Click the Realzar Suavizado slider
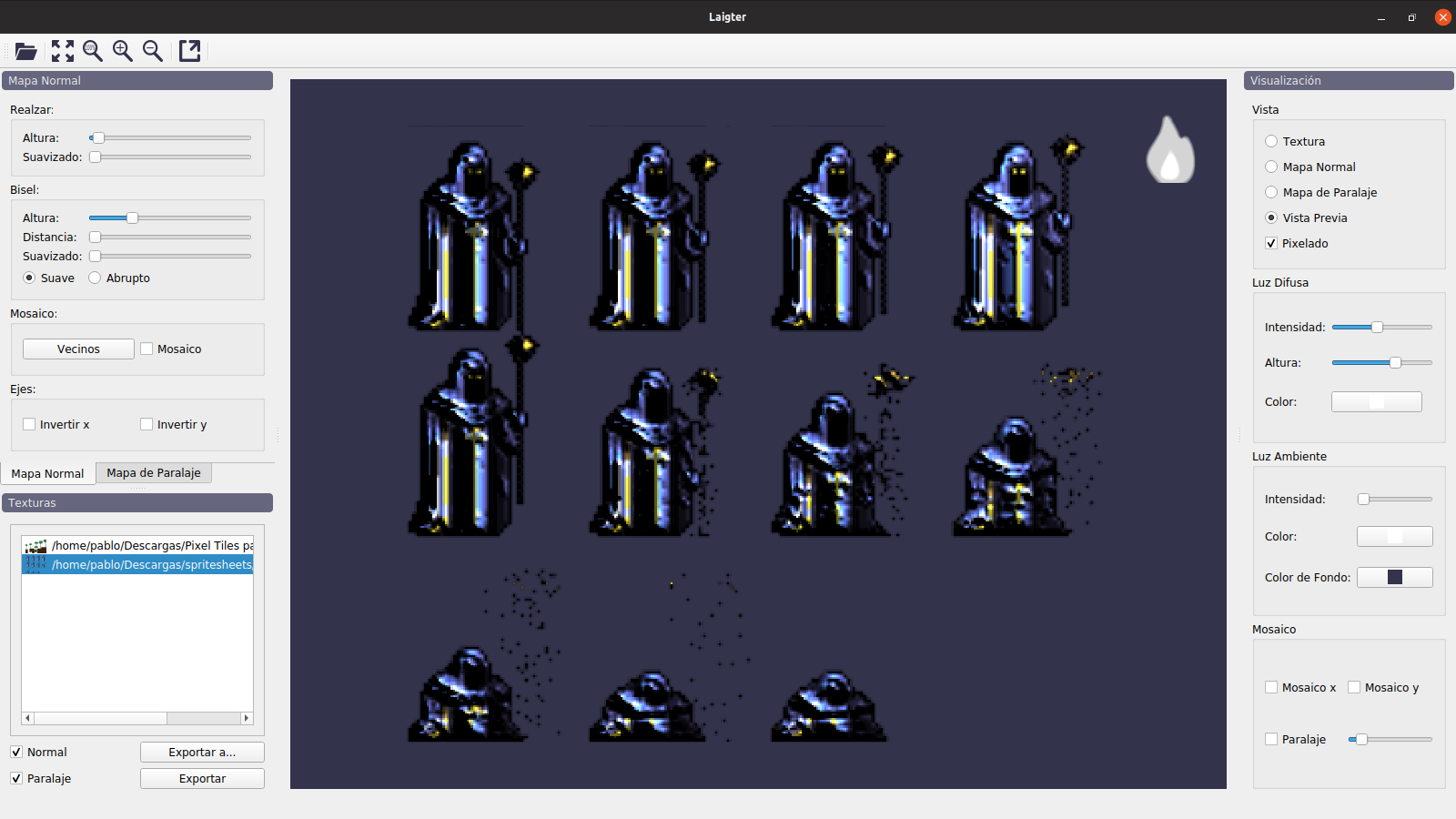The width and height of the screenshot is (1456, 819). tap(170, 157)
